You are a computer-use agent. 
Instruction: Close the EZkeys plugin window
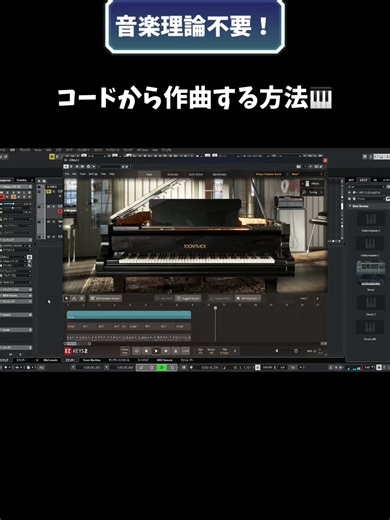click(x=325, y=161)
